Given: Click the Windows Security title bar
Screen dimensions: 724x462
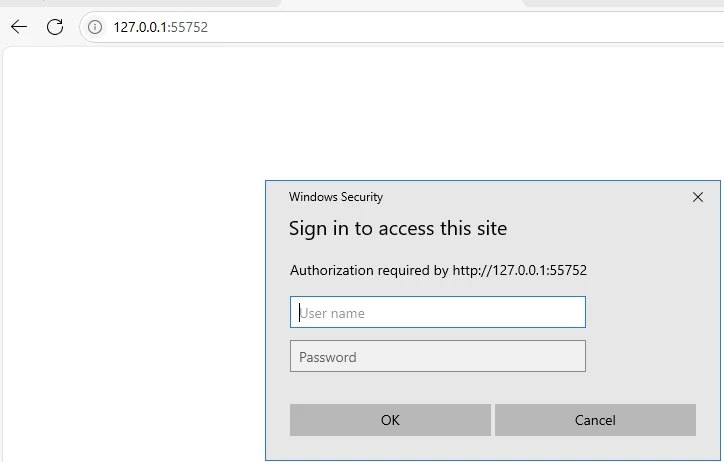Looking at the screenshot, I should point(480,197).
